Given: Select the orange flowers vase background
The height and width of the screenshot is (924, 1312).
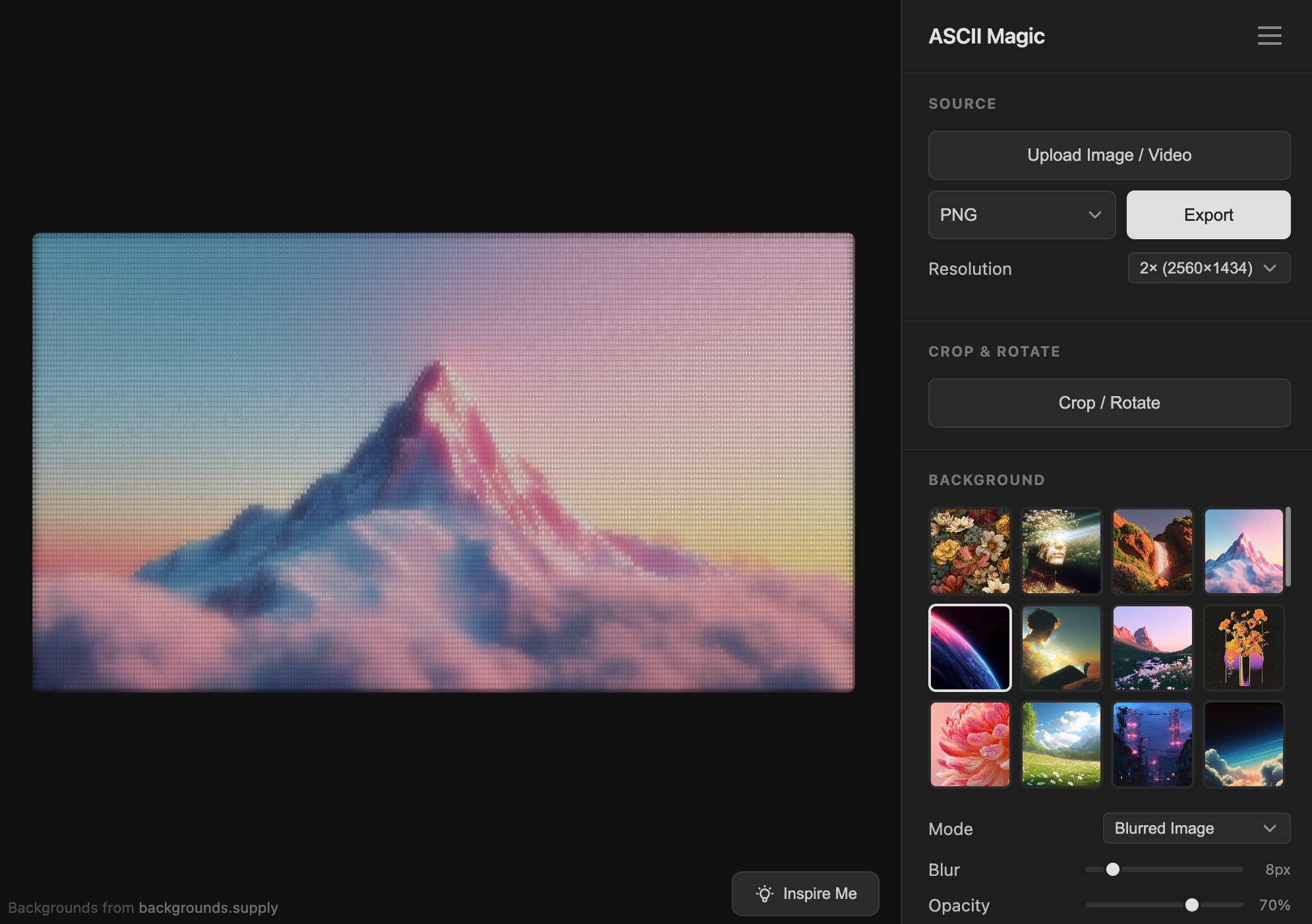Looking at the screenshot, I should (1243, 647).
